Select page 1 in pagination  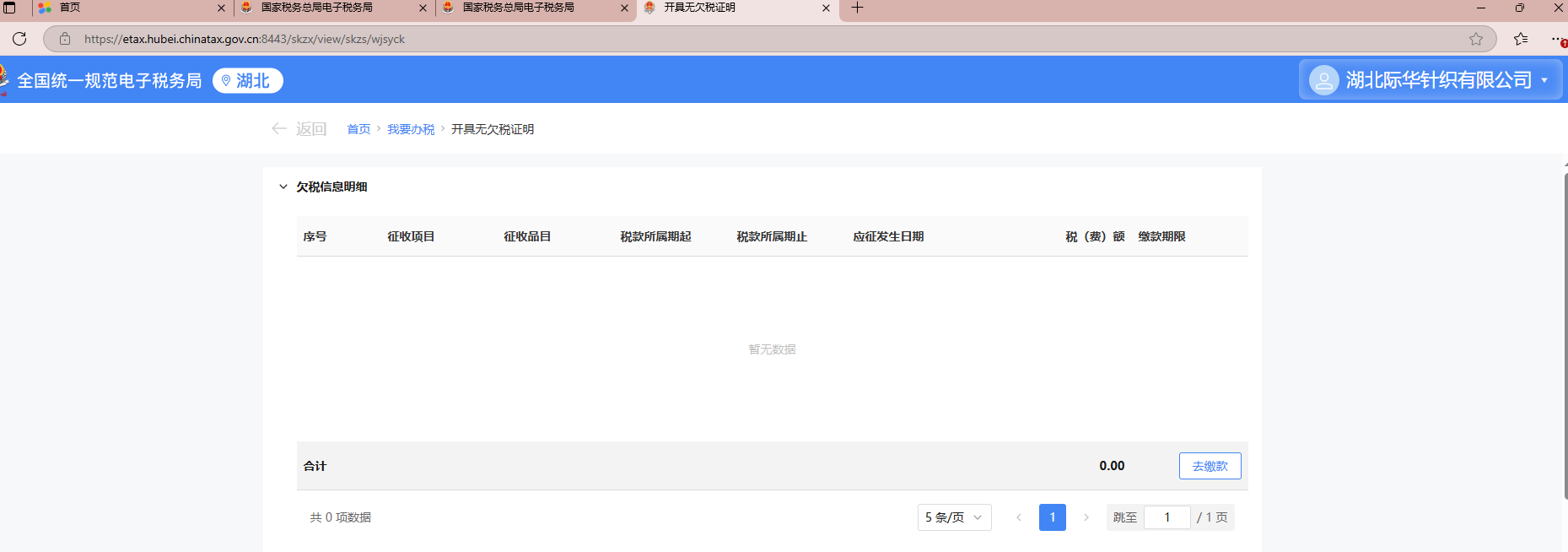1052,517
